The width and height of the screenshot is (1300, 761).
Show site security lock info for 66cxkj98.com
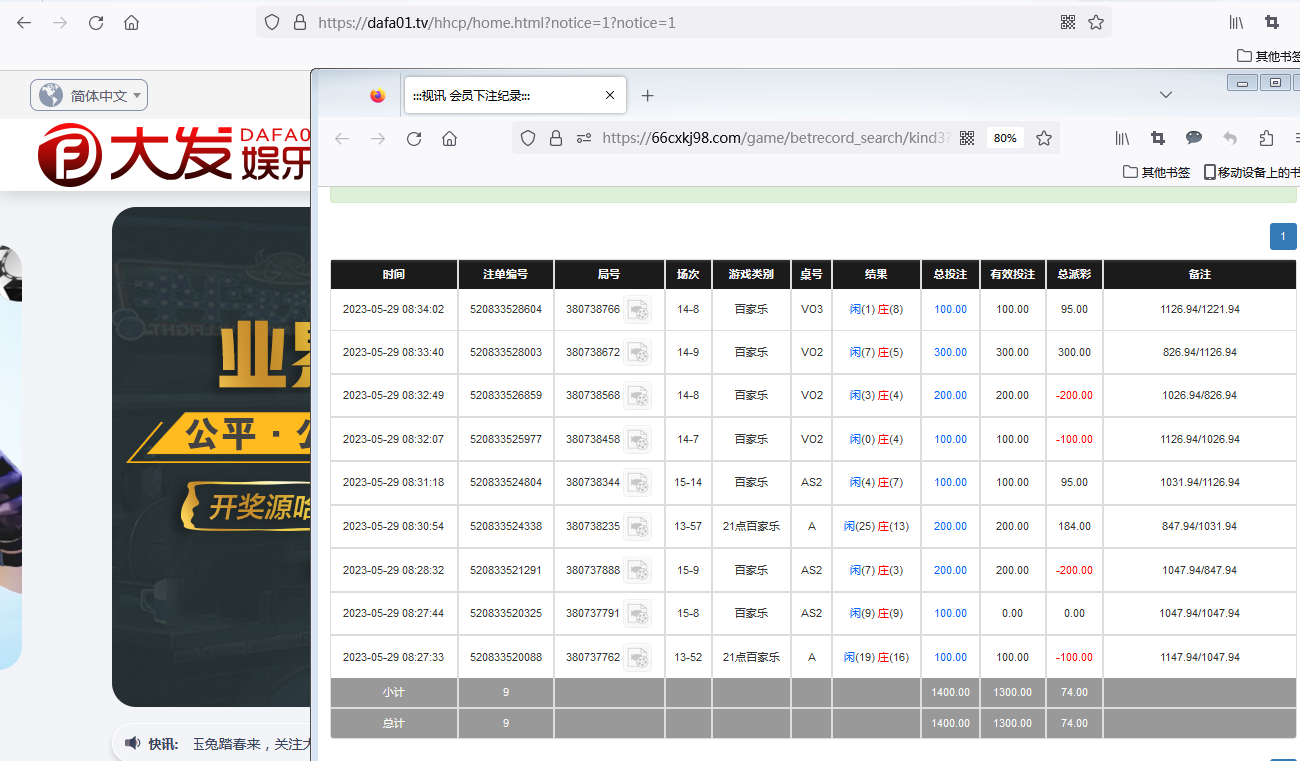coord(556,139)
